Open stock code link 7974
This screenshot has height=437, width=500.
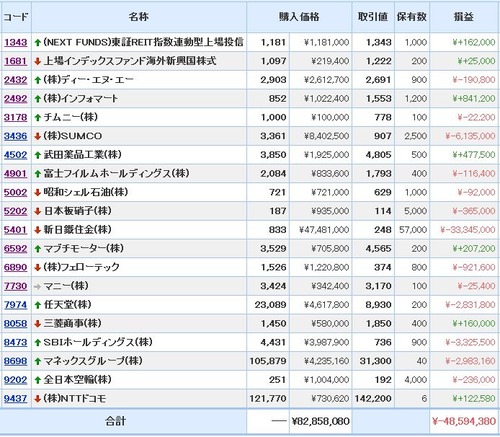[x=16, y=305]
